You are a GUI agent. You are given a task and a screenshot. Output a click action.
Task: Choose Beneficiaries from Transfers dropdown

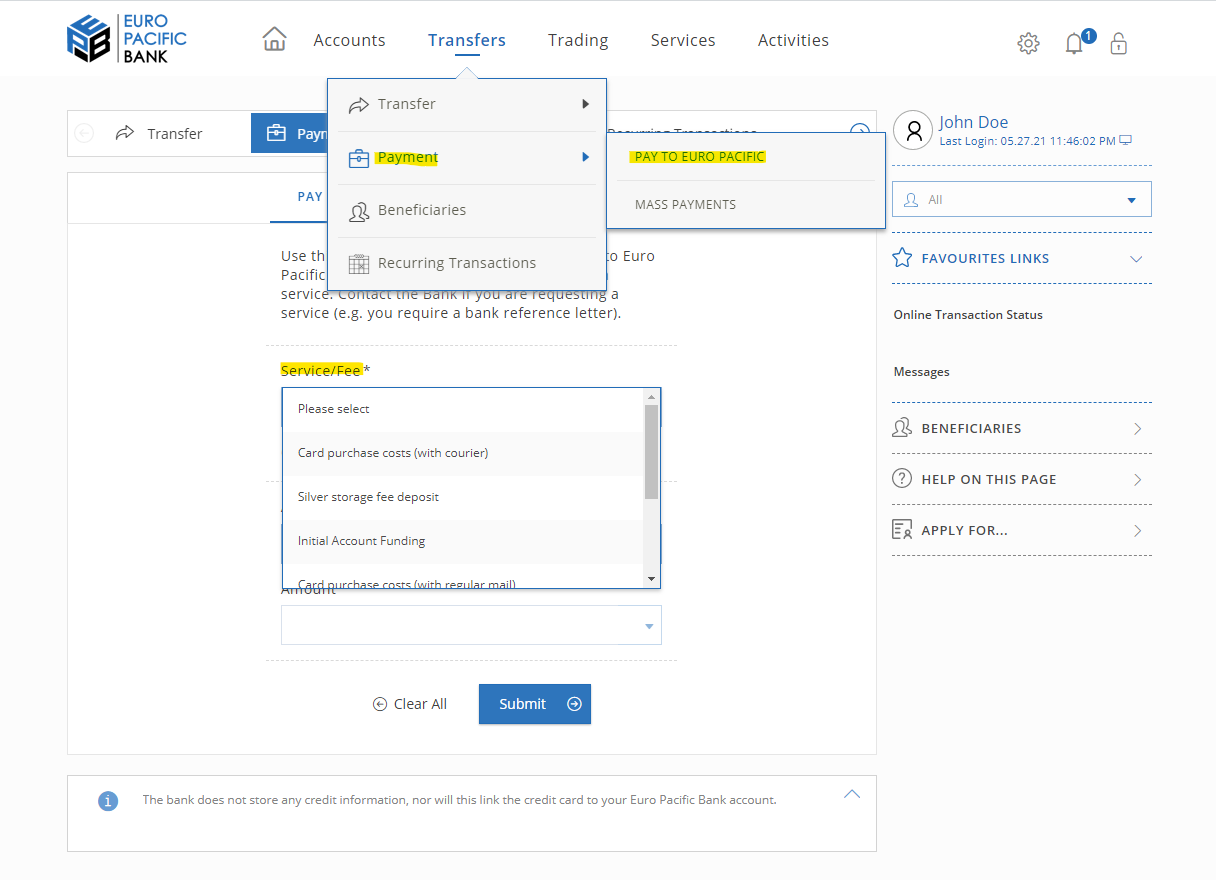467,211
